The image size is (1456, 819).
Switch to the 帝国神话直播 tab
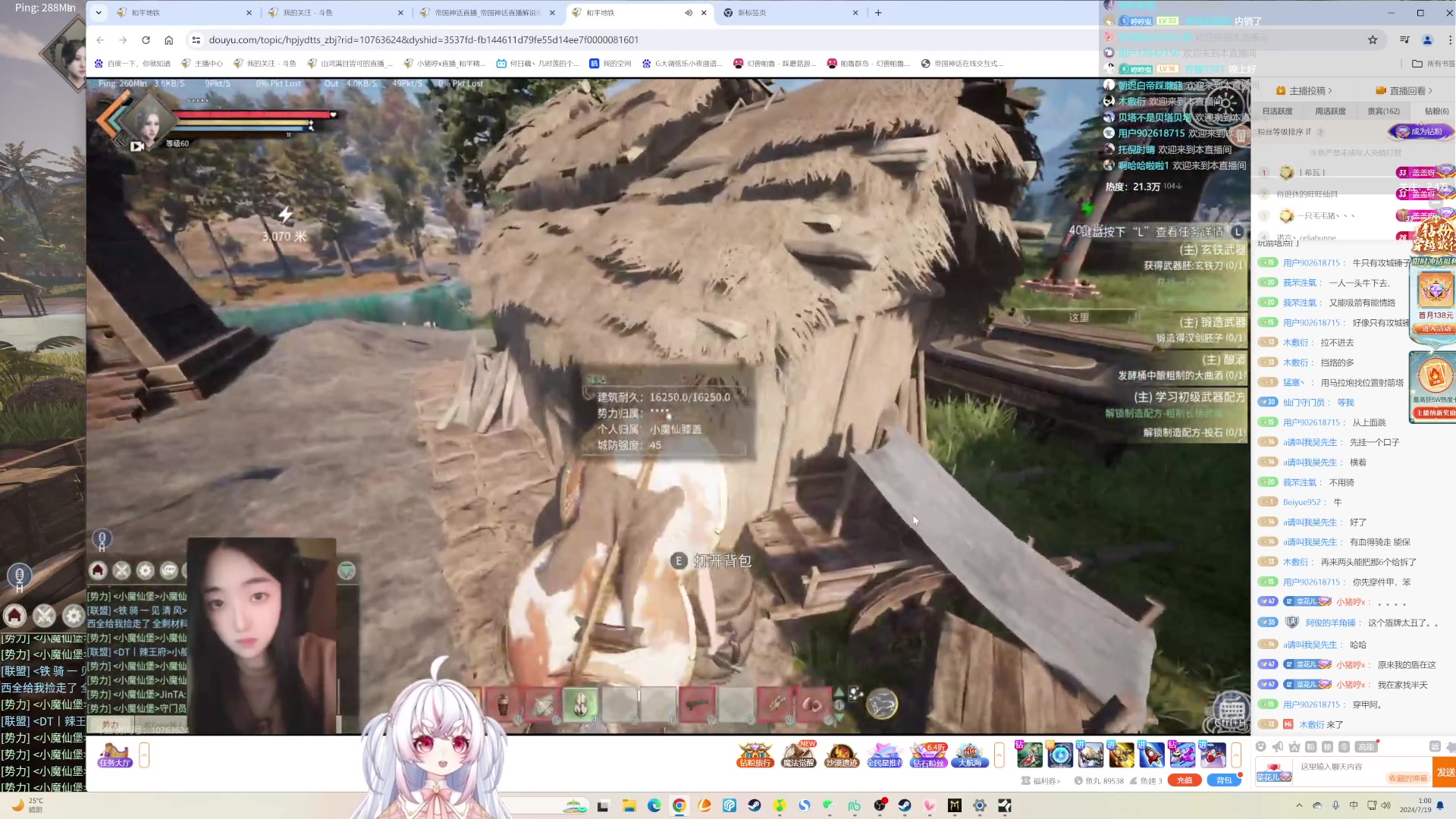coord(488,13)
